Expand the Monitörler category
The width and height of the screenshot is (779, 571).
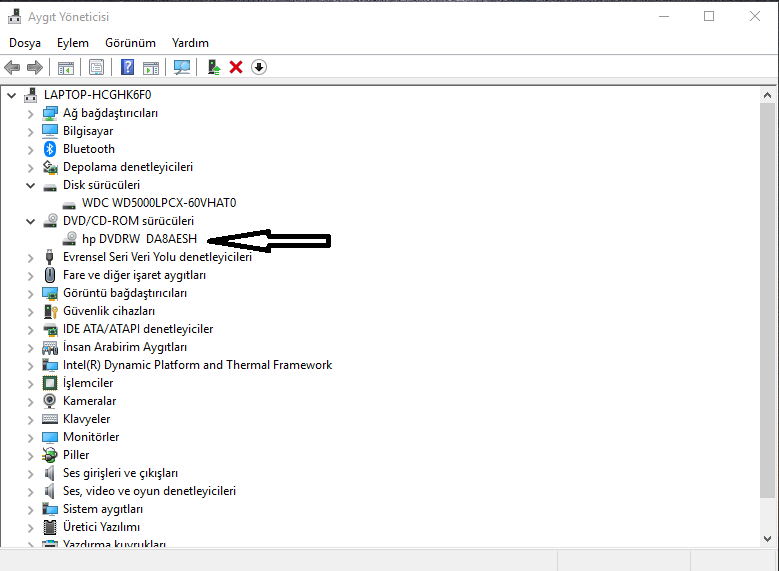[31, 438]
